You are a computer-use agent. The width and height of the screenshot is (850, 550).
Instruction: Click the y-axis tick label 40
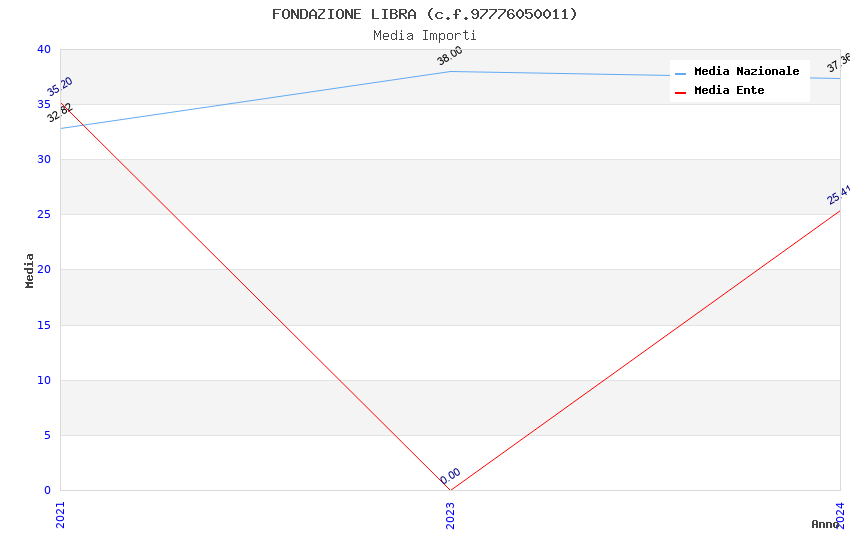coord(44,49)
